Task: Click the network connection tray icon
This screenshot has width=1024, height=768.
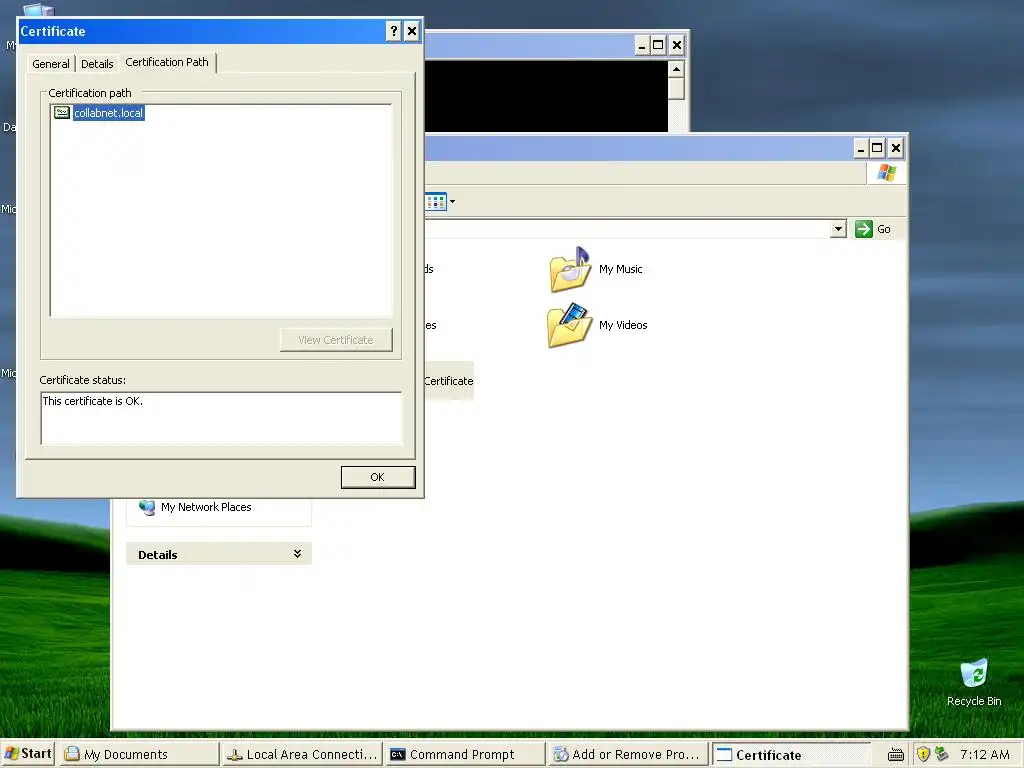Action: (941, 754)
